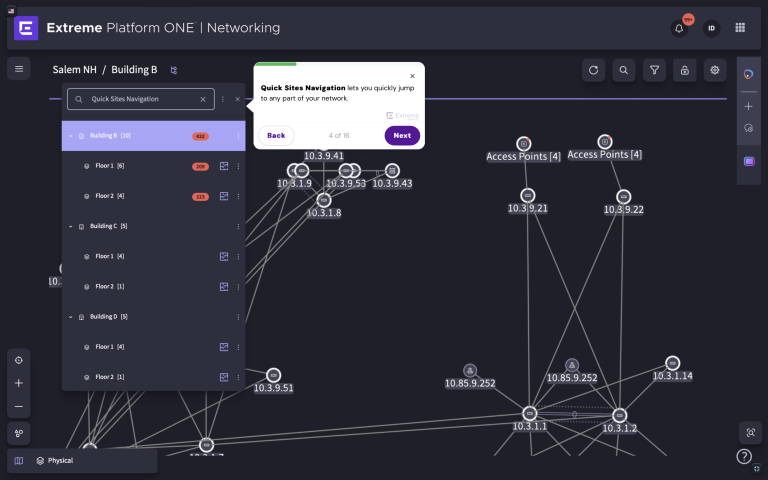This screenshot has width=768, height=480.
Task: Open topology settings gear
Action: coord(715,70)
